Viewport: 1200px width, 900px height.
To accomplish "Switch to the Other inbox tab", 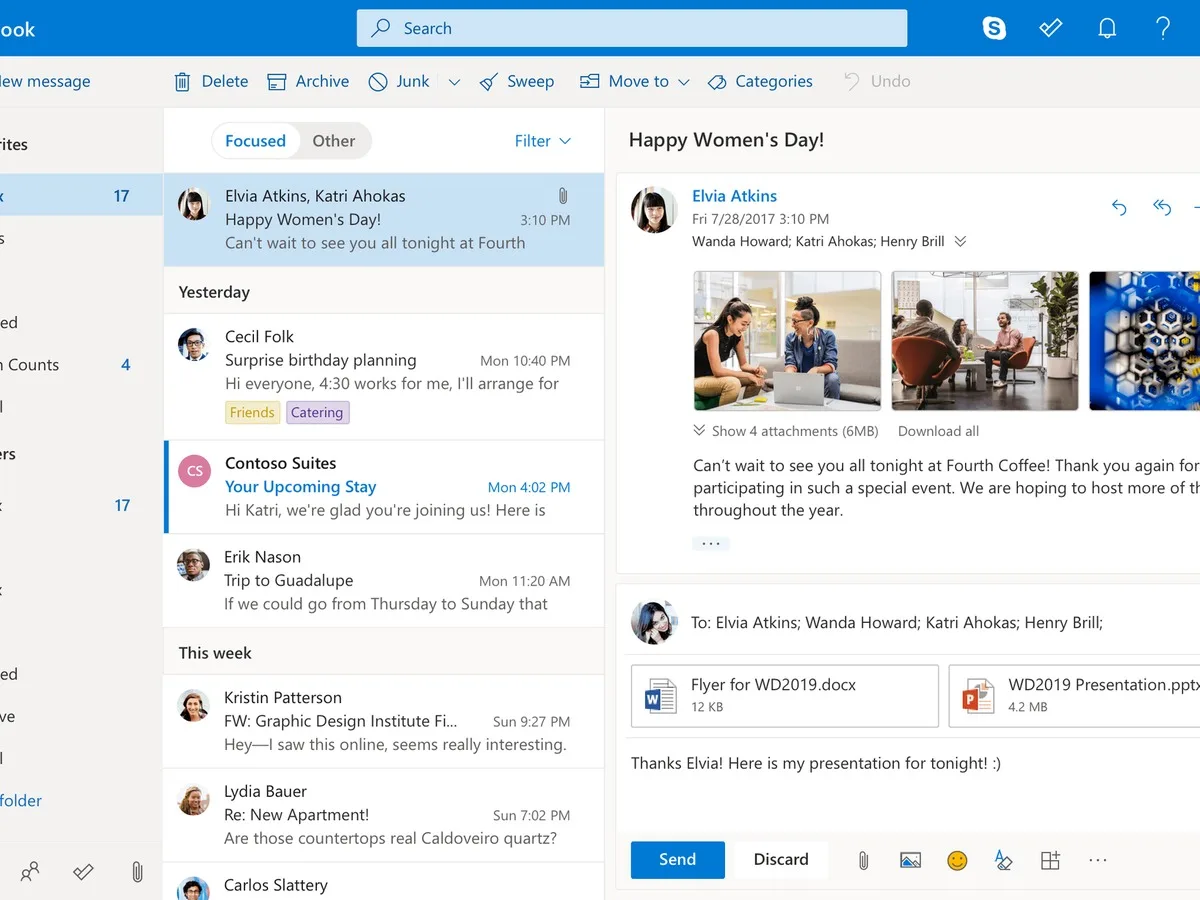I will (x=333, y=141).
